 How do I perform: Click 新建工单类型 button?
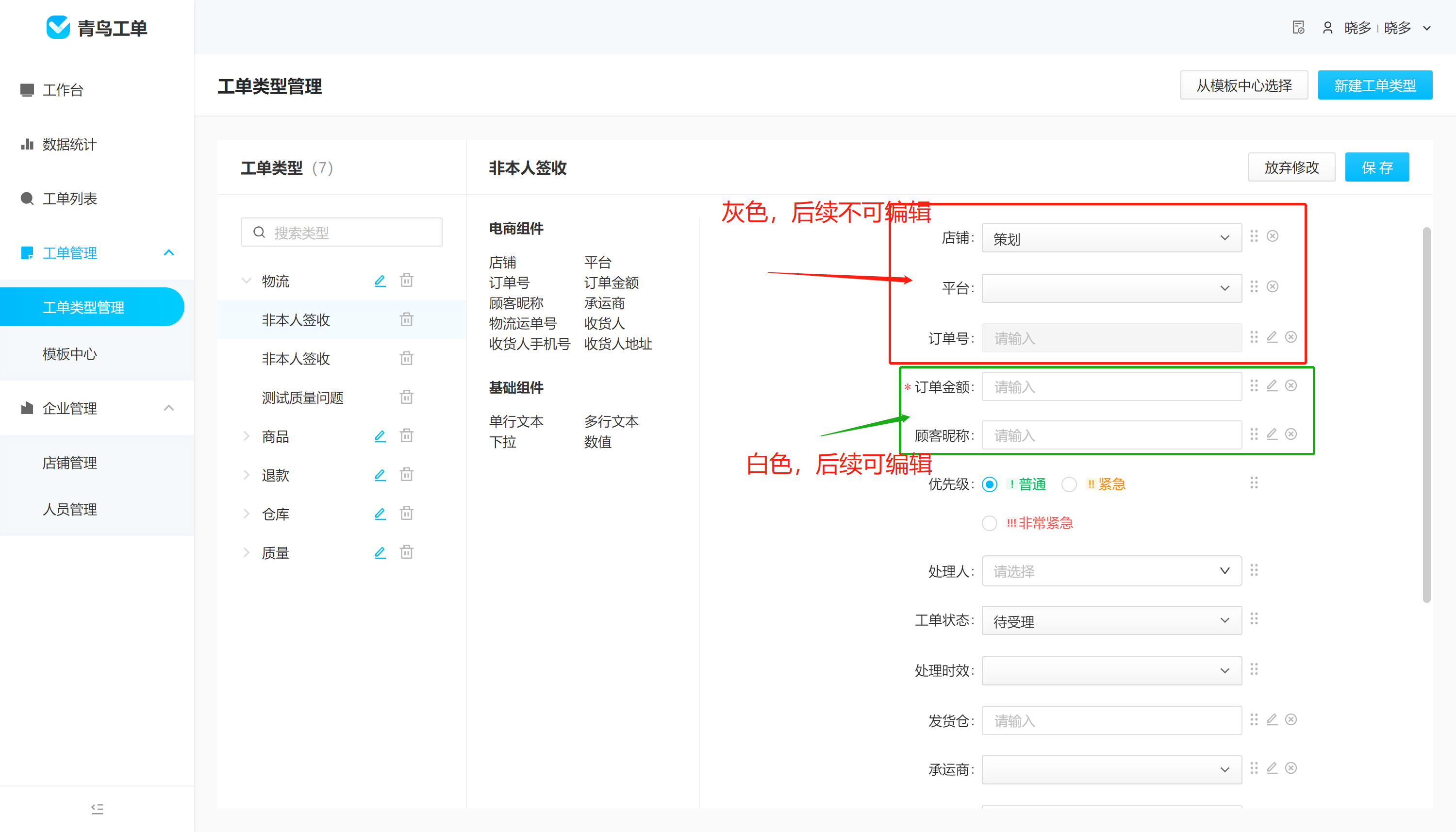pyautogui.click(x=1375, y=86)
